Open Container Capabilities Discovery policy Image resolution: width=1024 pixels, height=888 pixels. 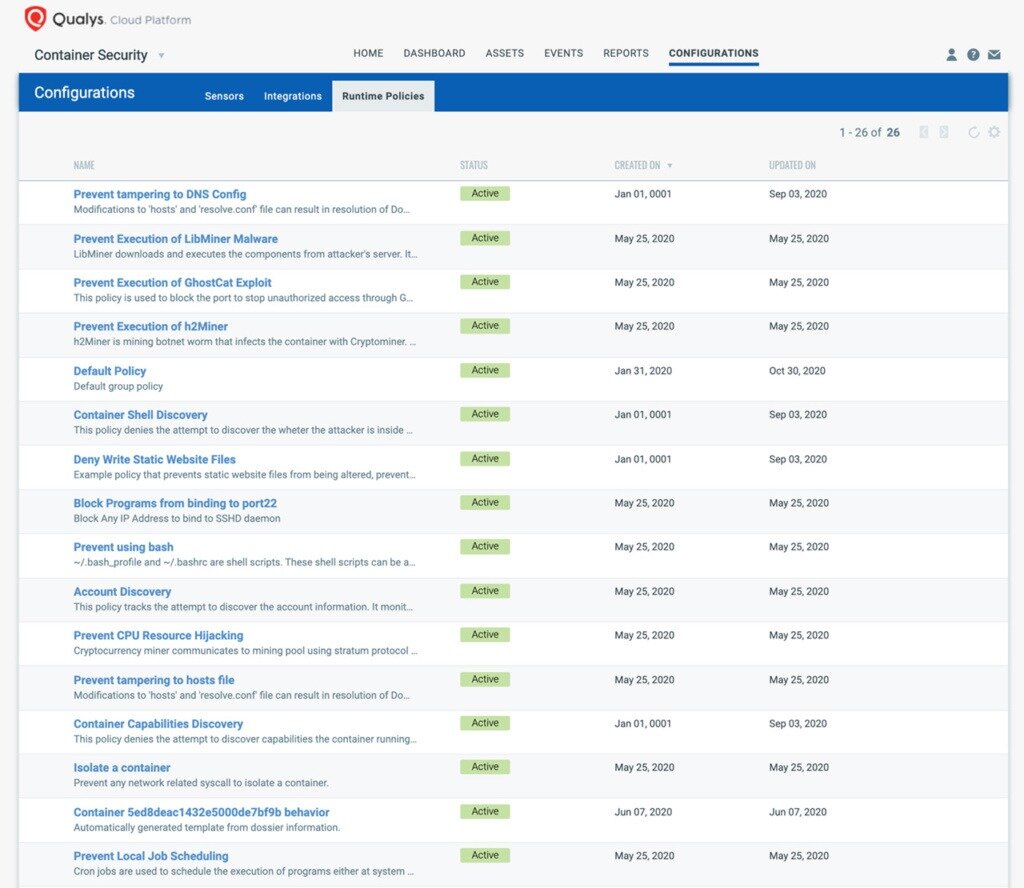(x=158, y=724)
